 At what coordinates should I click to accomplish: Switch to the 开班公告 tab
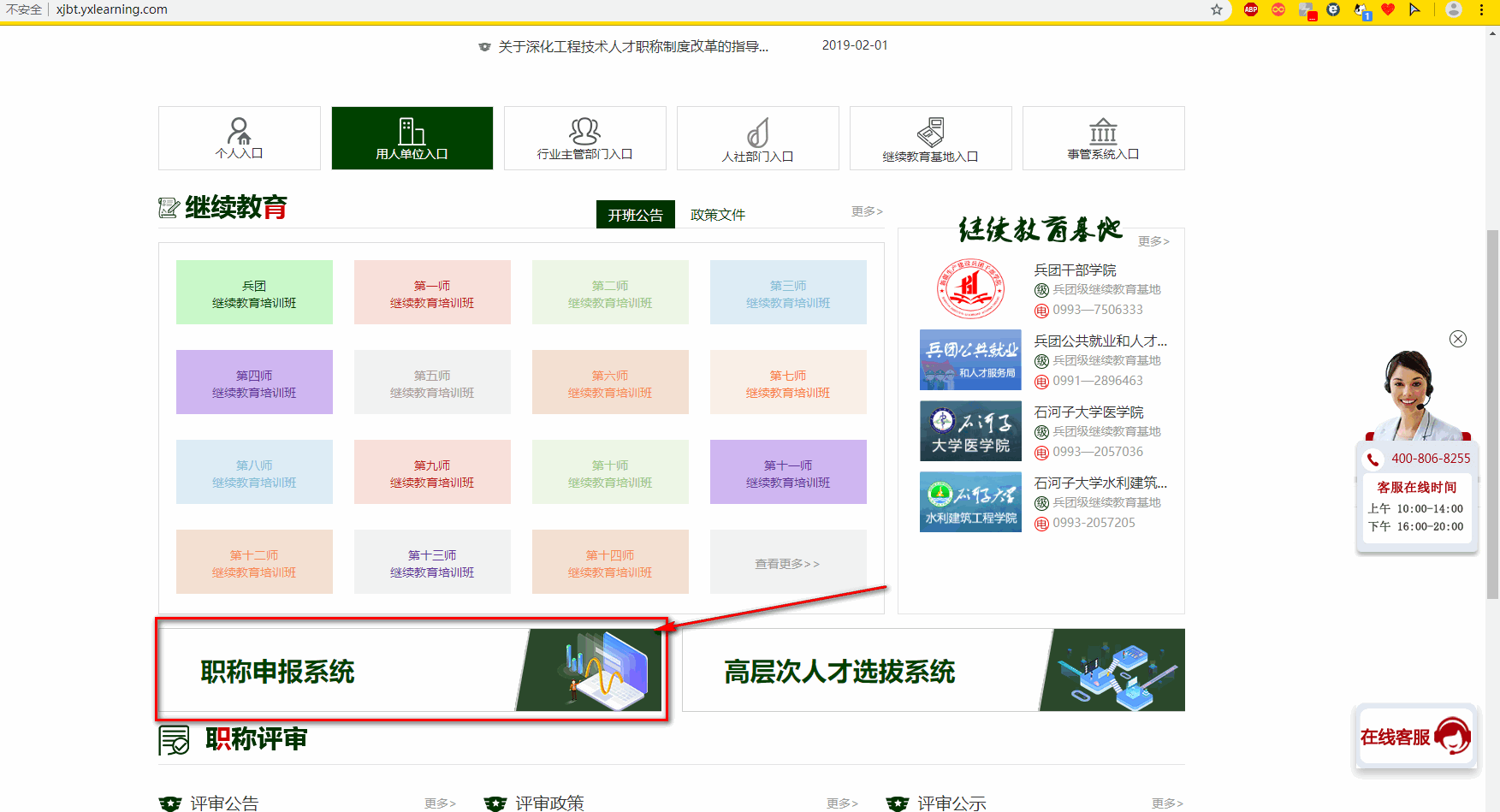(x=635, y=215)
